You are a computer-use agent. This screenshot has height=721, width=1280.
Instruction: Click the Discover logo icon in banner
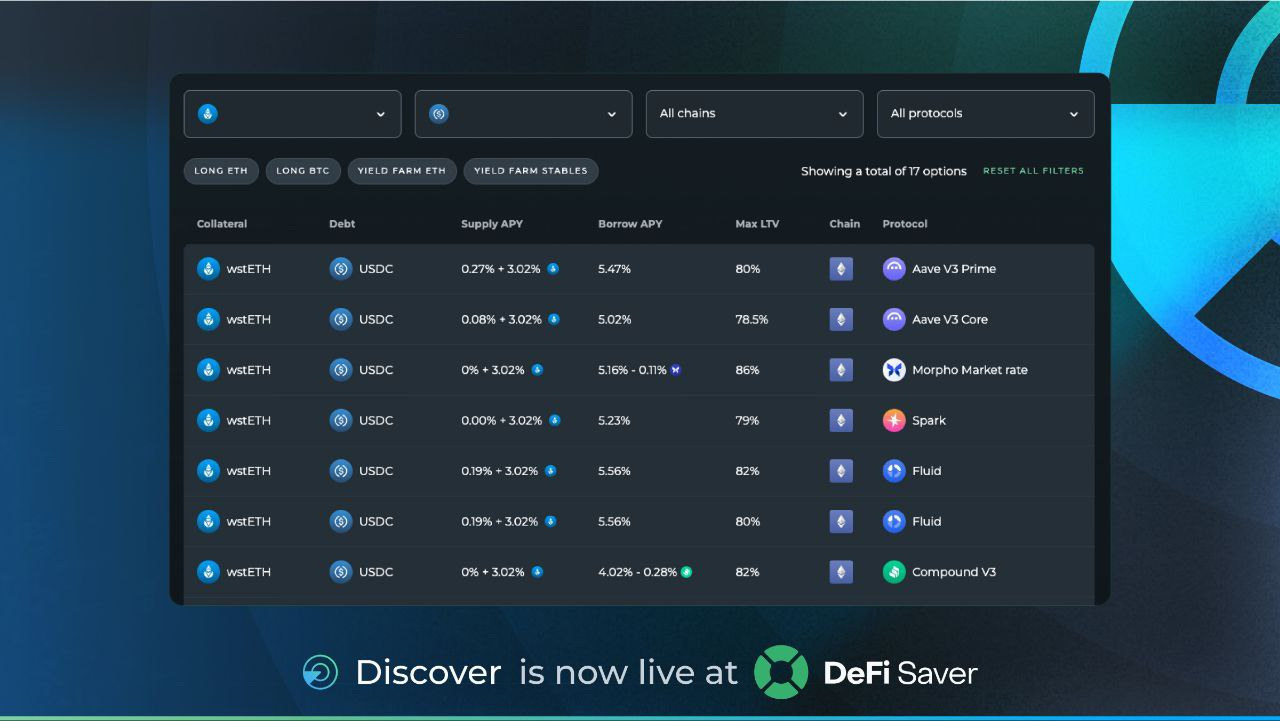point(320,672)
